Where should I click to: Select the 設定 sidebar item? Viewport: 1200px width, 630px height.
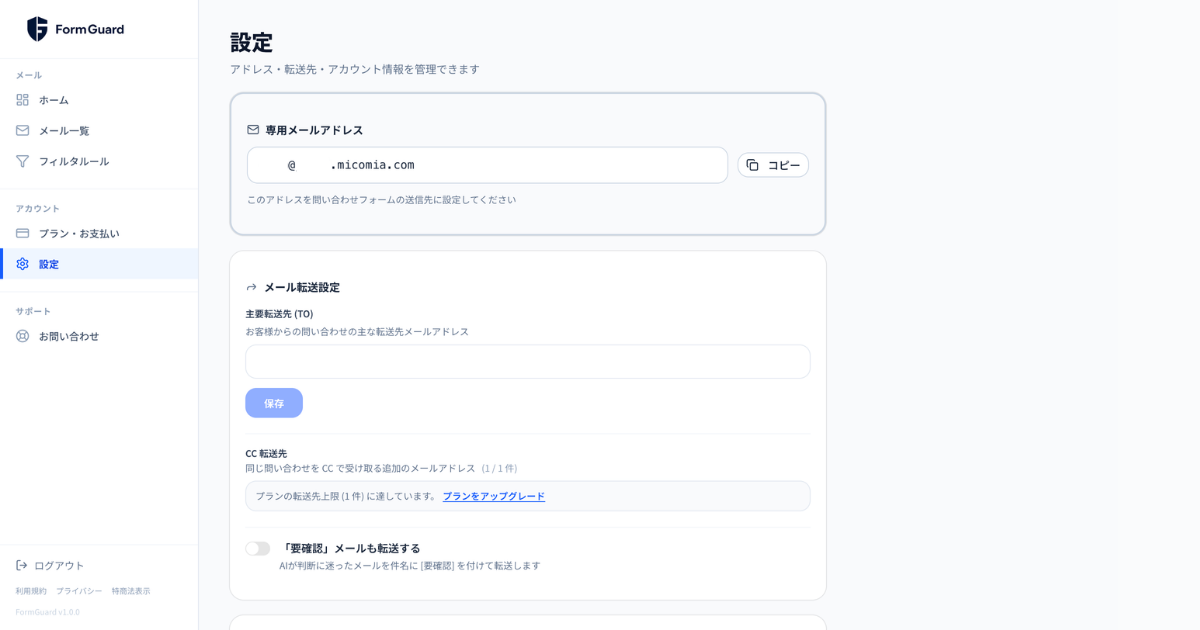click(x=99, y=264)
